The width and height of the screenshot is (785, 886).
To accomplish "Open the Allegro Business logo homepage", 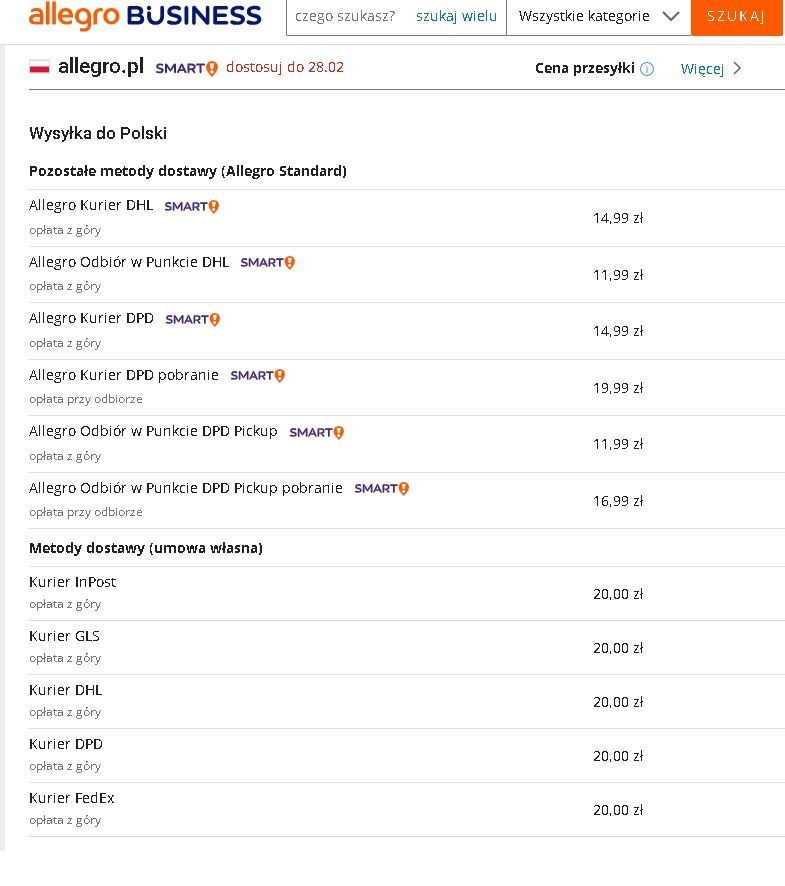I will coord(145,16).
